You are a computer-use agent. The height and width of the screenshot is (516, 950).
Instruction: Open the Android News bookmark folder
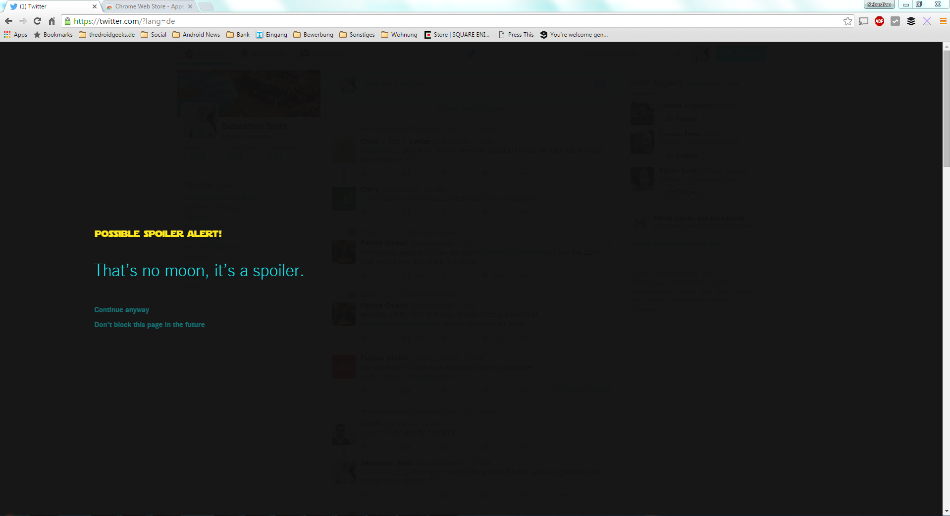[x=196, y=35]
